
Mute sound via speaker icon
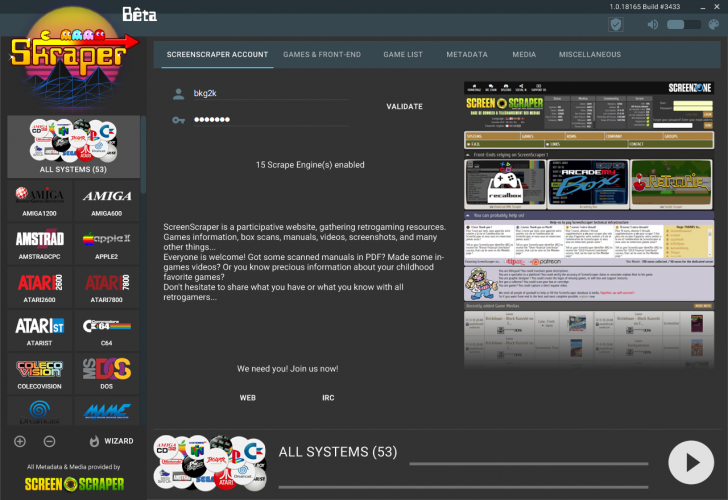pyautogui.click(x=652, y=24)
